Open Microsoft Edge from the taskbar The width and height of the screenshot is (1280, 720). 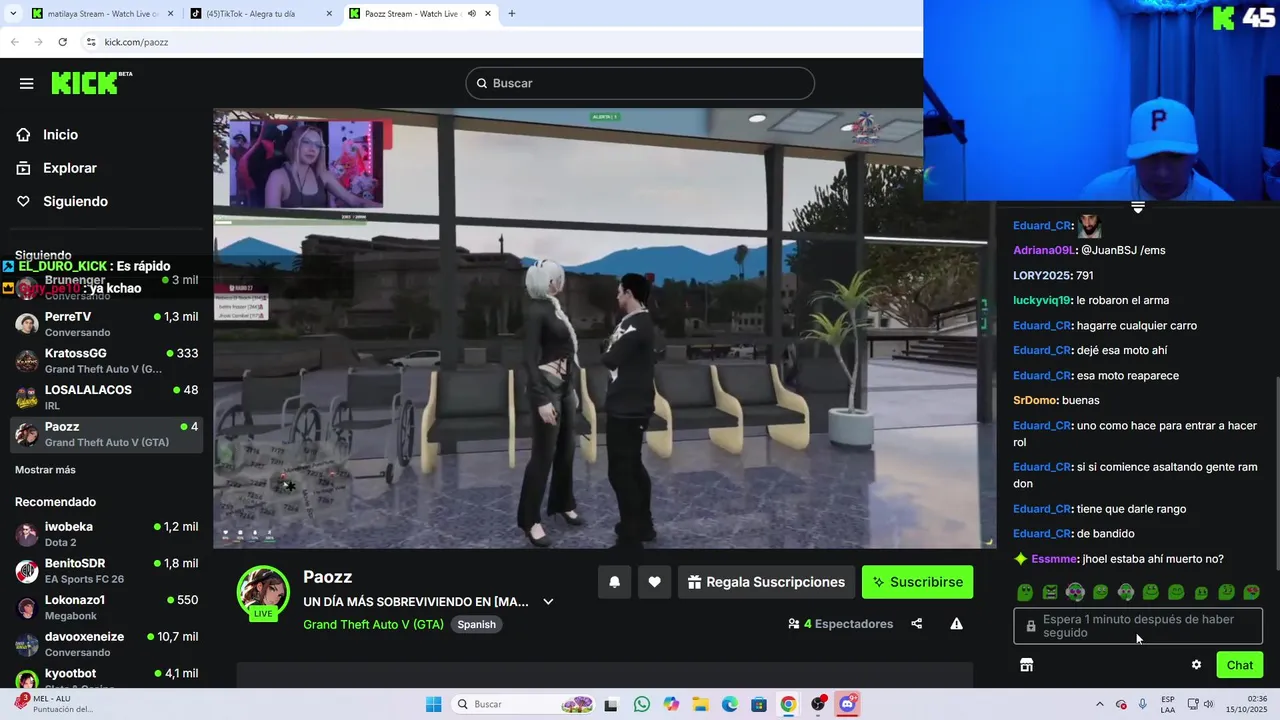730,704
